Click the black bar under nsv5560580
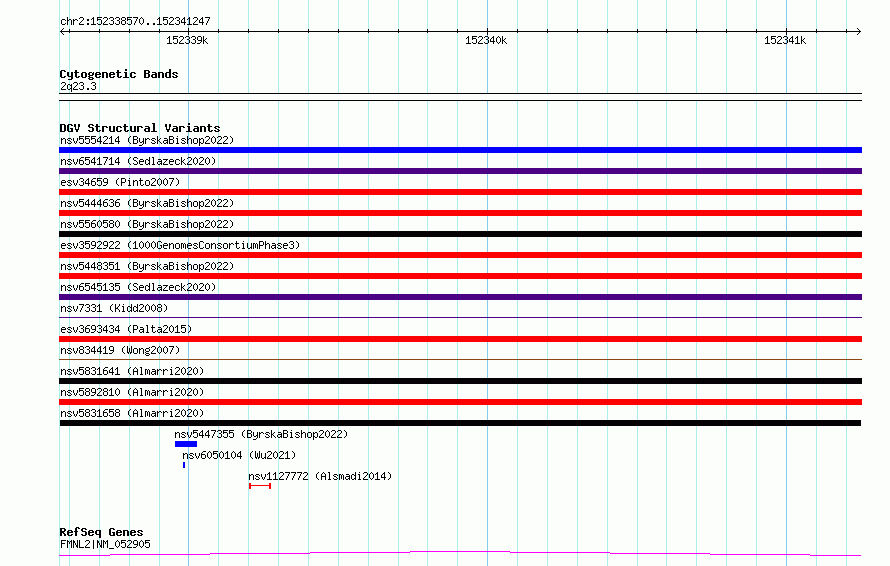The height and width of the screenshot is (566, 890). coord(460,234)
